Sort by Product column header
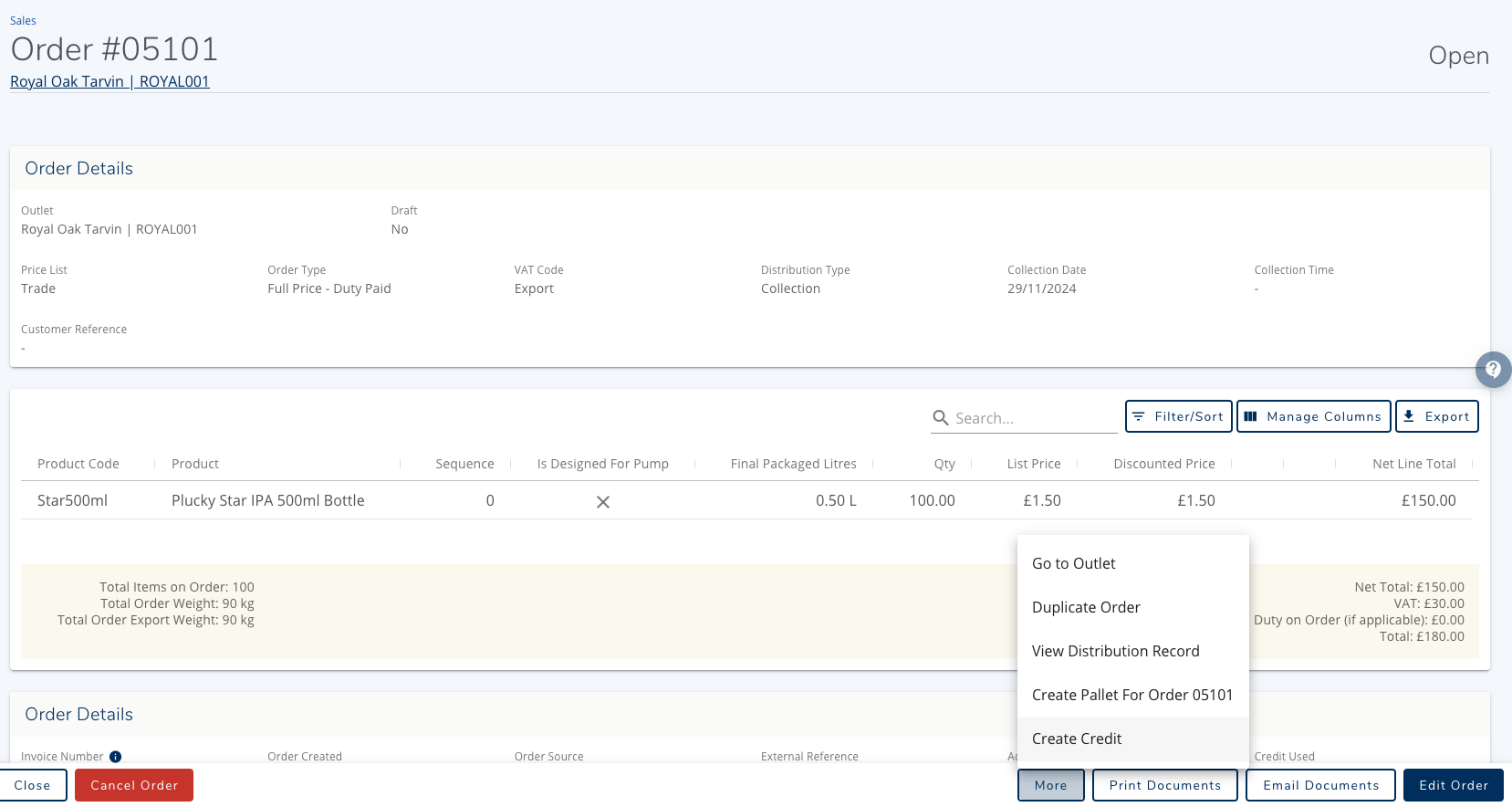1512x807 pixels. [x=195, y=464]
